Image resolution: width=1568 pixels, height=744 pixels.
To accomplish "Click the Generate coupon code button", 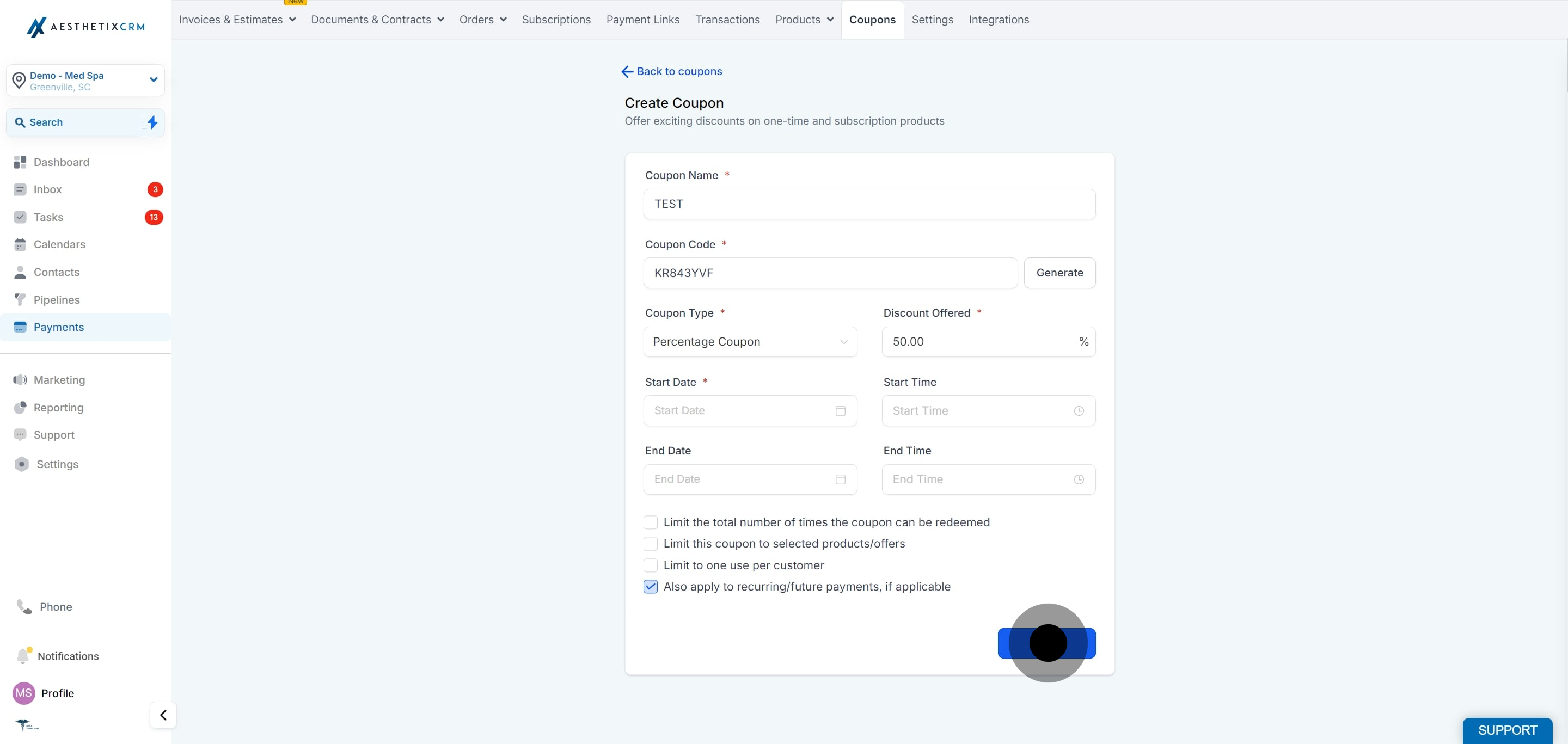I will tap(1059, 273).
